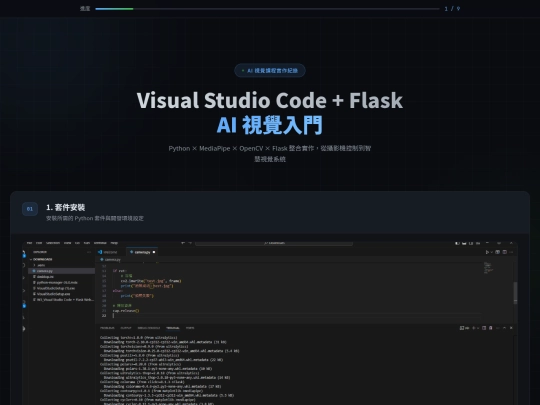
Task: Open Explorer's more actions ellipsis
Action: pos(89,252)
